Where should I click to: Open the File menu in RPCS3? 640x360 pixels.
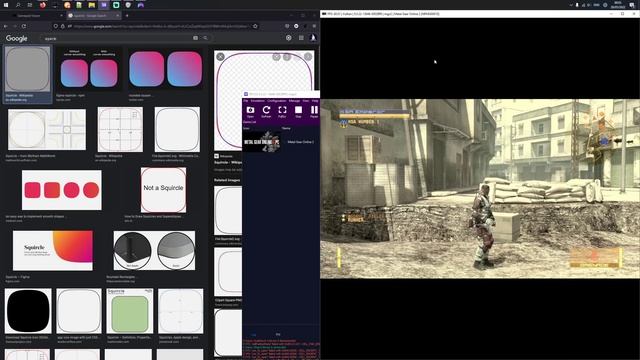pos(246,101)
